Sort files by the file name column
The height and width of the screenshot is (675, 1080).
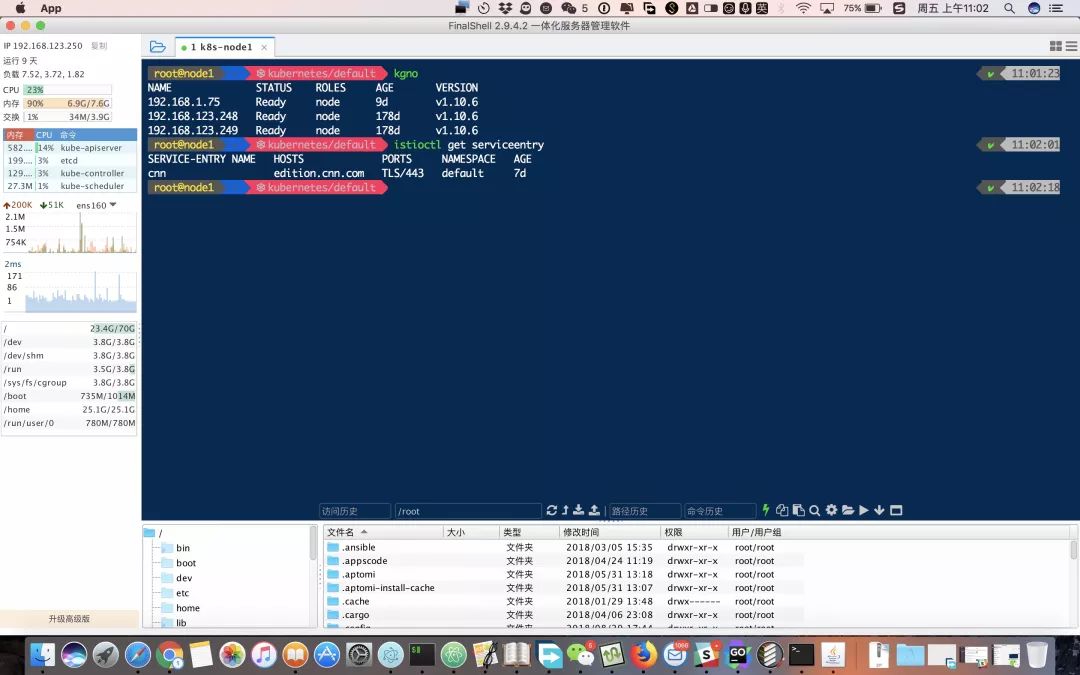(383, 532)
